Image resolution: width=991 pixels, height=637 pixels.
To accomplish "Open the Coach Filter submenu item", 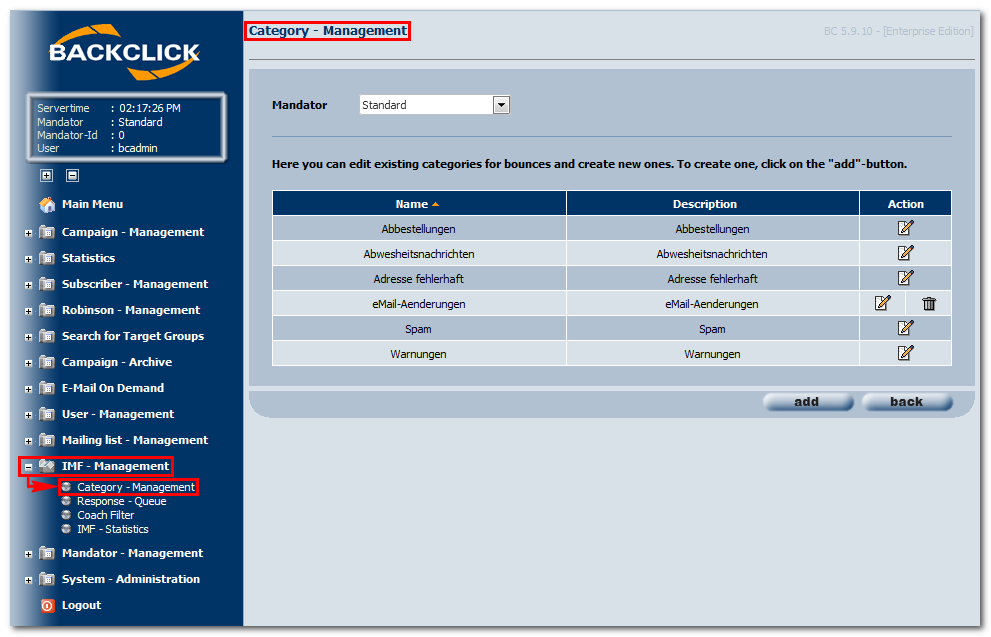I will (x=106, y=515).
